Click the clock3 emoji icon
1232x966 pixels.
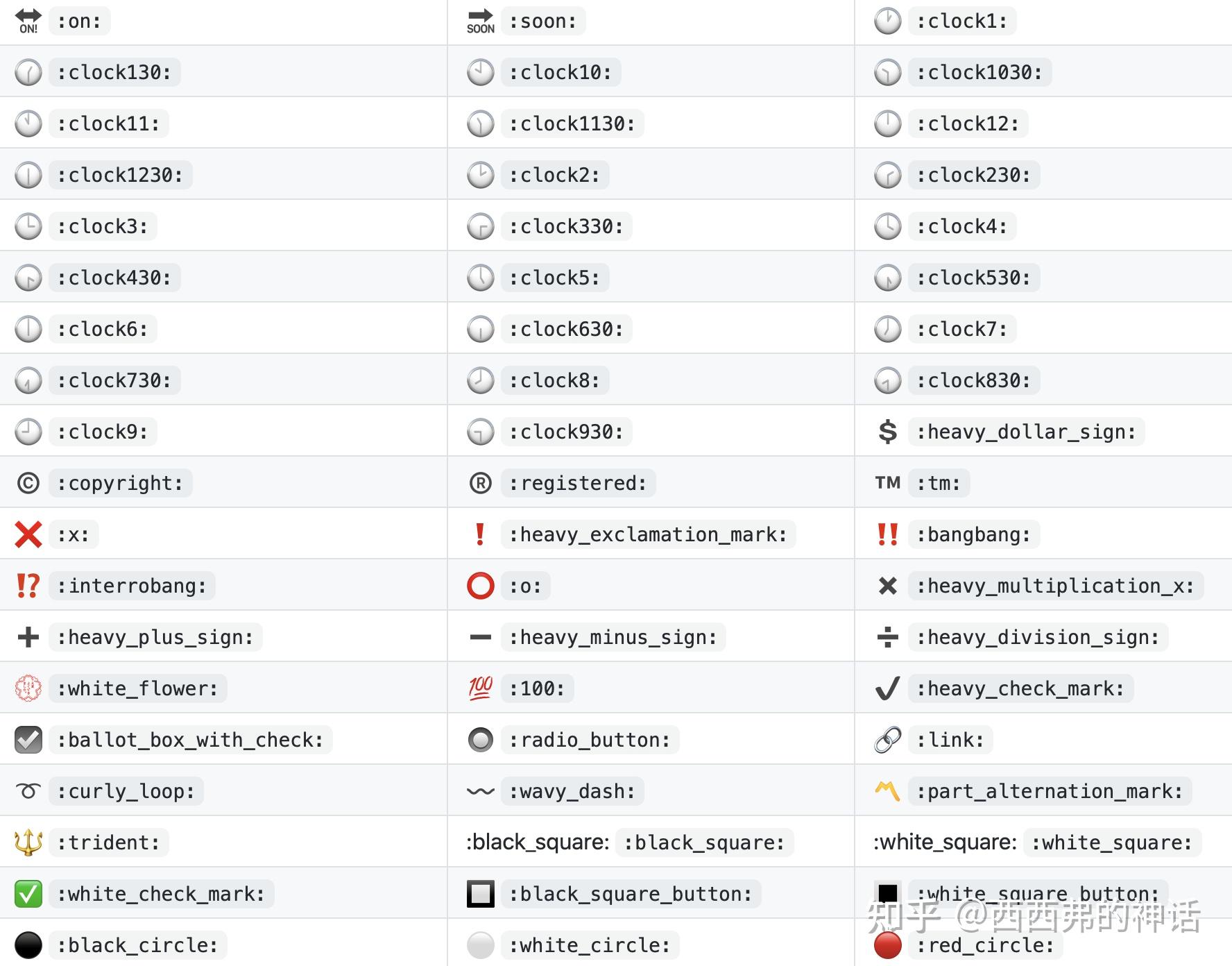(28, 226)
